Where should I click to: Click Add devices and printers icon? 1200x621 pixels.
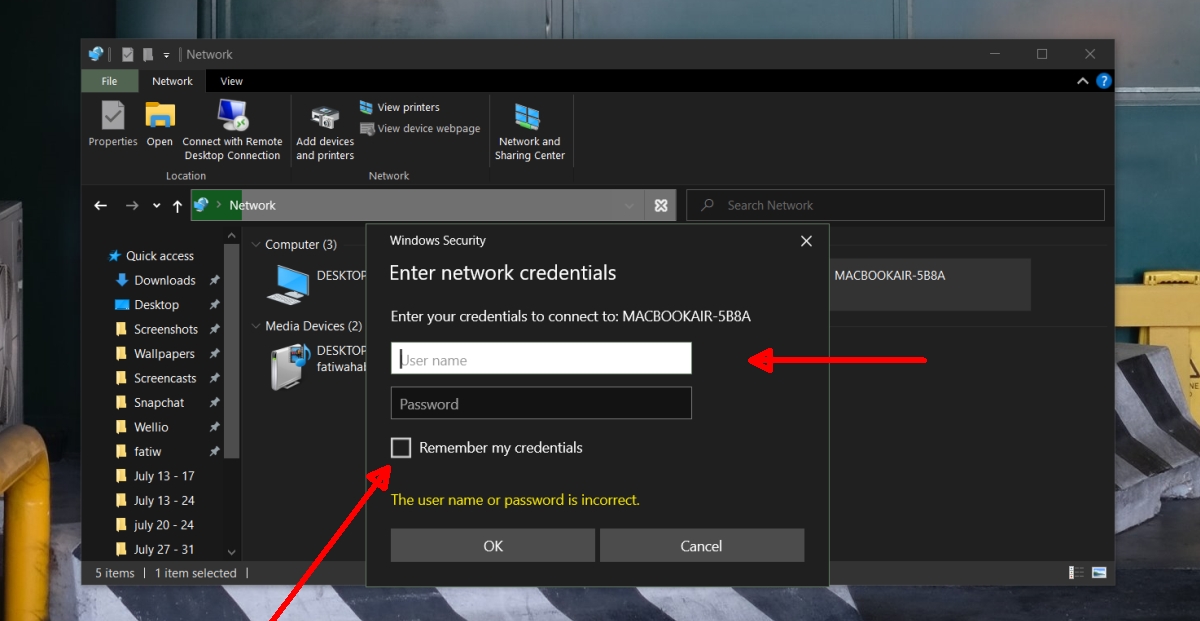coord(325,118)
